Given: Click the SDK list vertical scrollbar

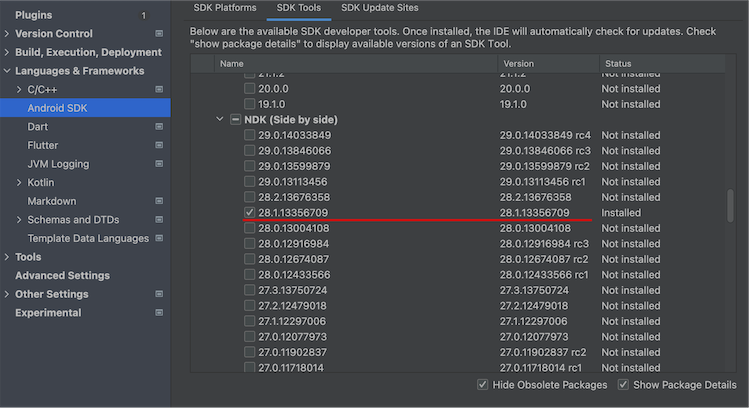Looking at the screenshot, I should (730, 205).
